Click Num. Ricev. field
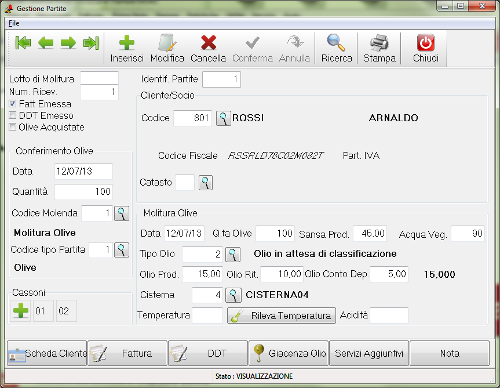This screenshot has width=500, height=388. coord(99,92)
